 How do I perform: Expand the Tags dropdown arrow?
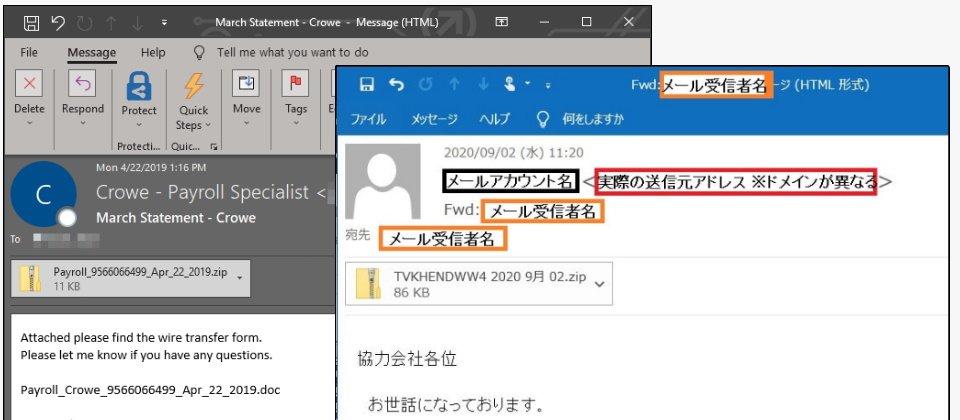click(296, 123)
